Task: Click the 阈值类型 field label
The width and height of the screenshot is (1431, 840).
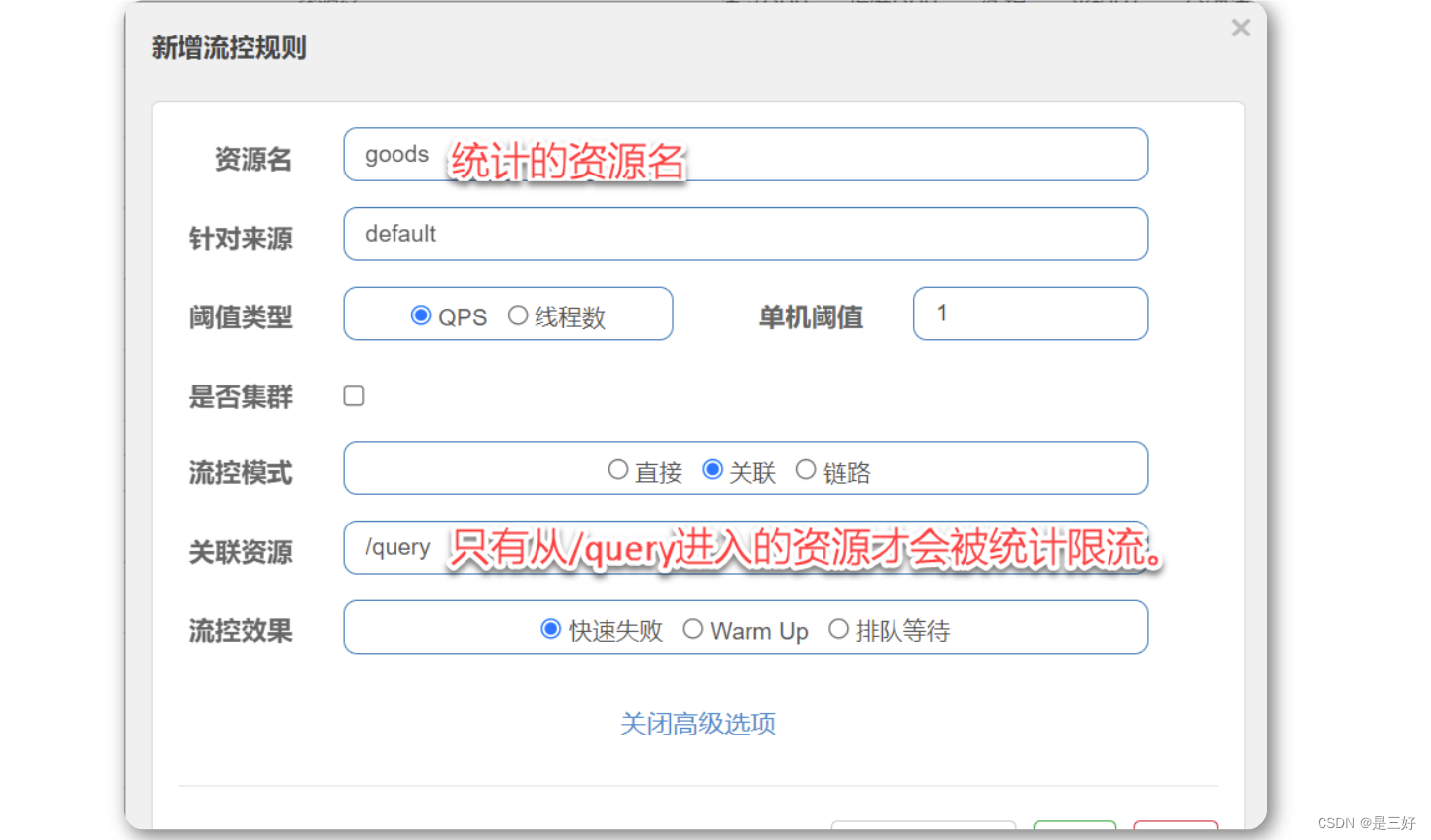Action: [241, 317]
